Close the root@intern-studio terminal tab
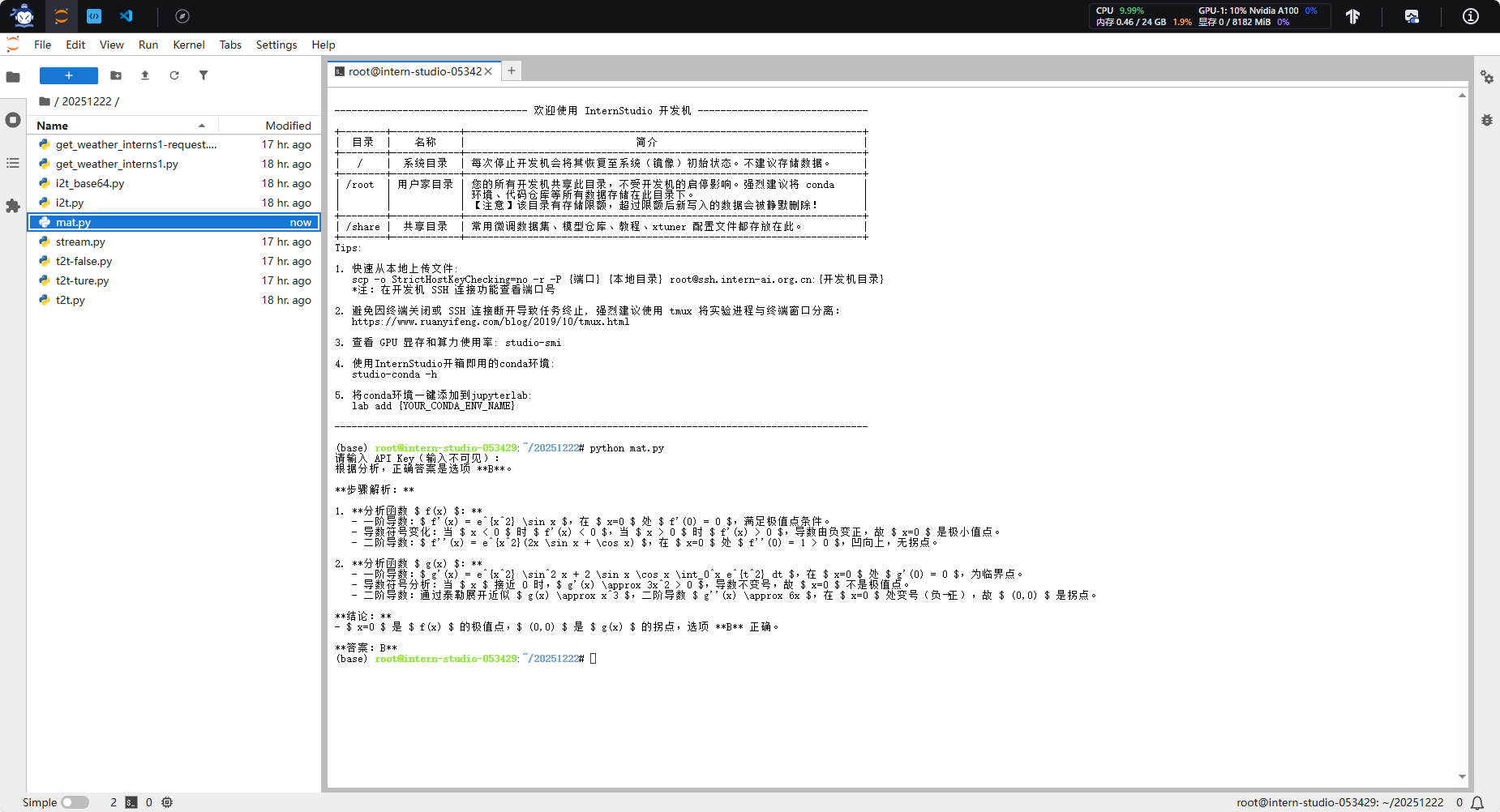 pyautogui.click(x=488, y=71)
